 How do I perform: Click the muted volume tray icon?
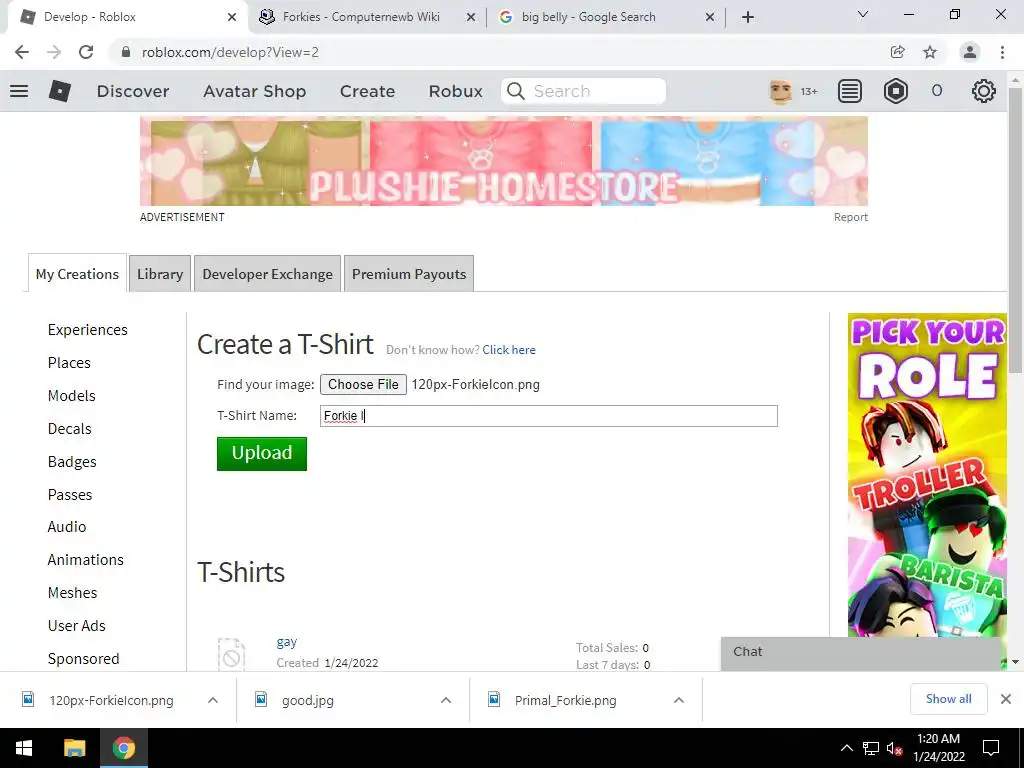(895, 748)
